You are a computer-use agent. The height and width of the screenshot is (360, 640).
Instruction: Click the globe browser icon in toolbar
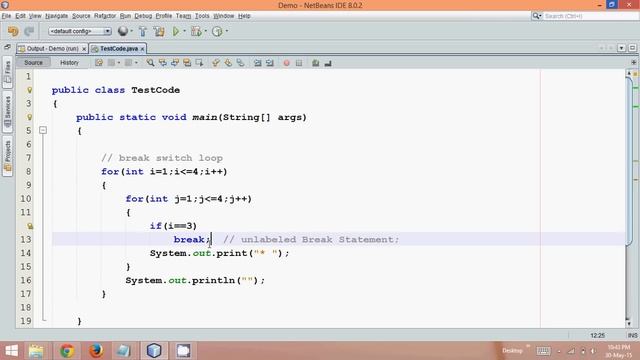tap(122, 31)
